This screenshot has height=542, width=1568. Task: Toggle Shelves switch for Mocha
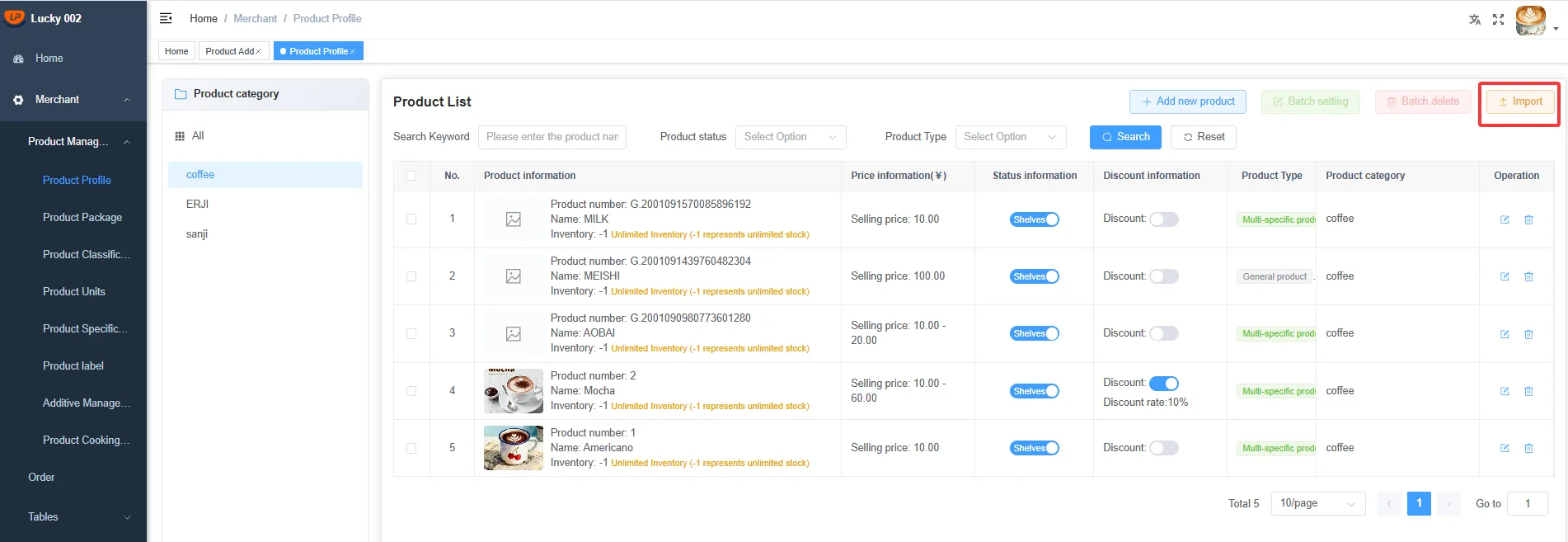pyautogui.click(x=1035, y=391)
